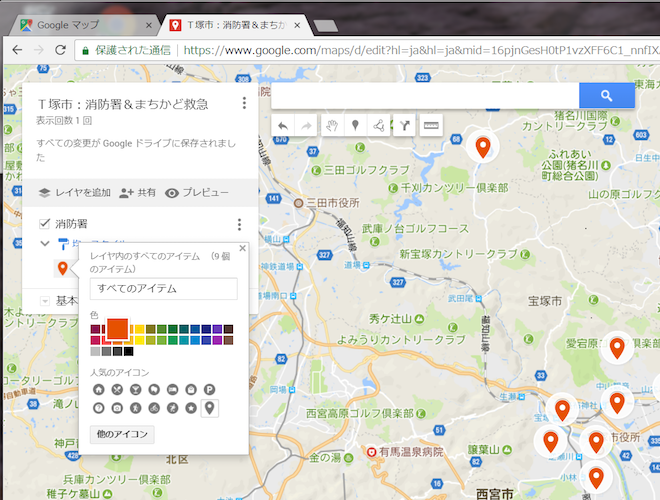This screenshot has width=660, height=500.
Task: Toggle the 消防署 layer checkbox
Action: [44, 223]
